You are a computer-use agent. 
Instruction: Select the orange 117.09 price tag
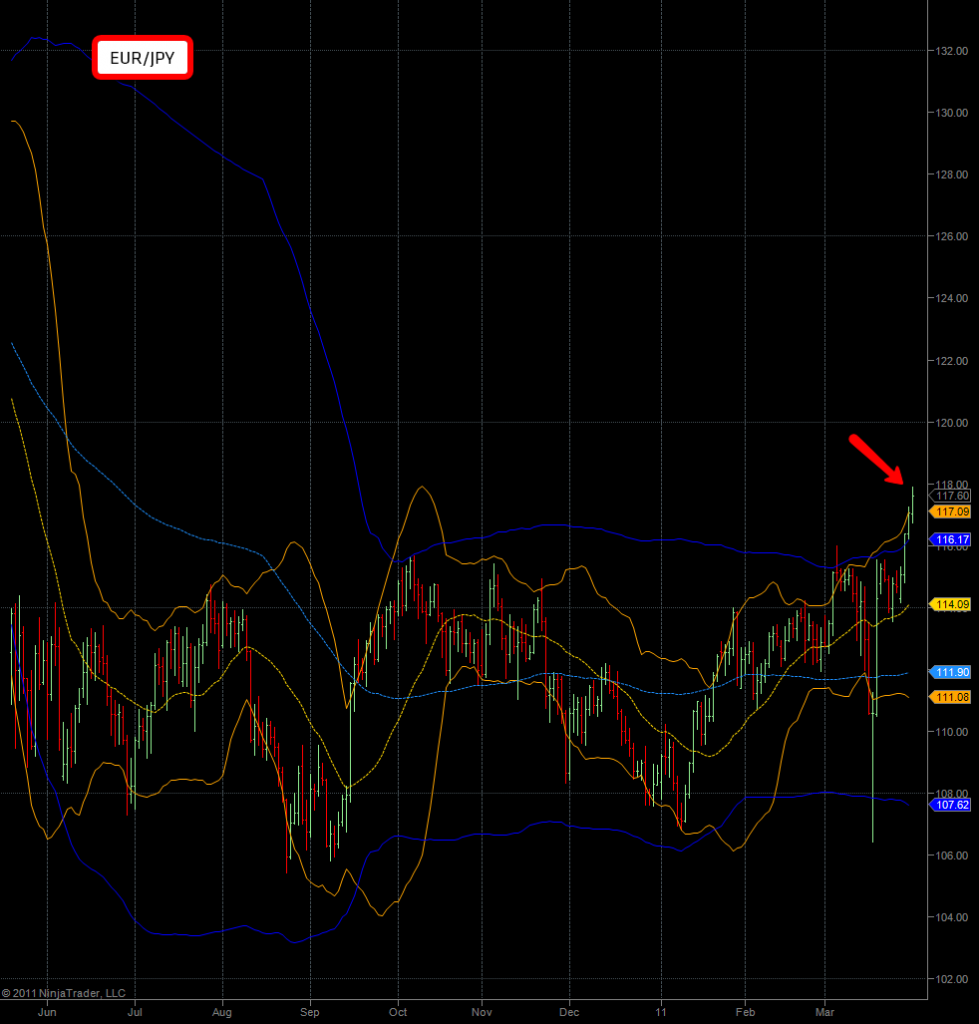(x=950, y=511)
